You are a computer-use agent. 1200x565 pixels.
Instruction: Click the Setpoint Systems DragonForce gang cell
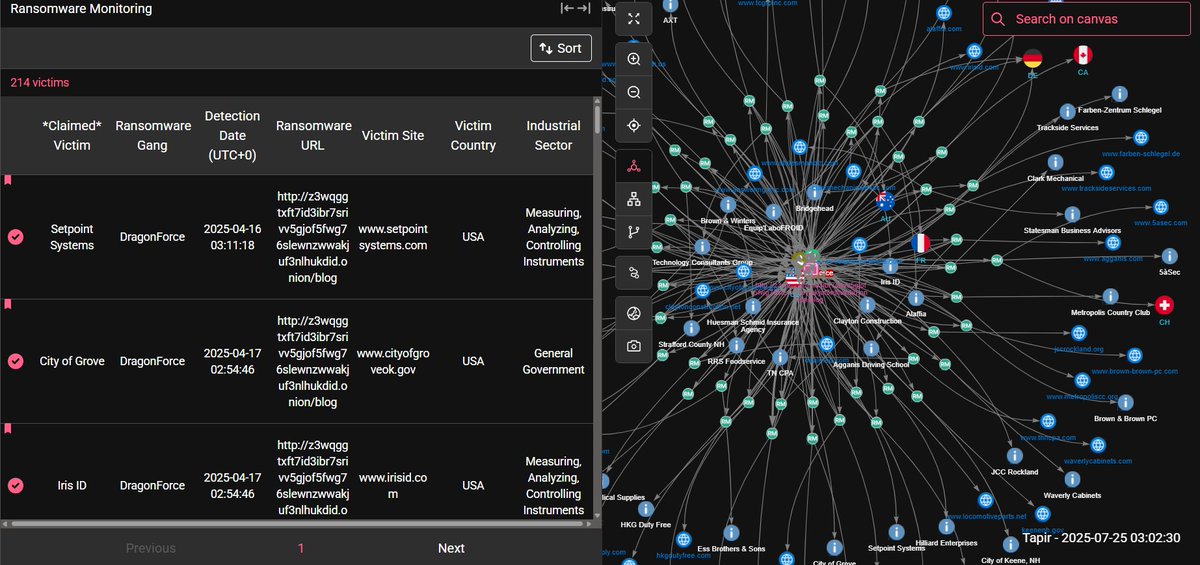(x=153, y=237)
